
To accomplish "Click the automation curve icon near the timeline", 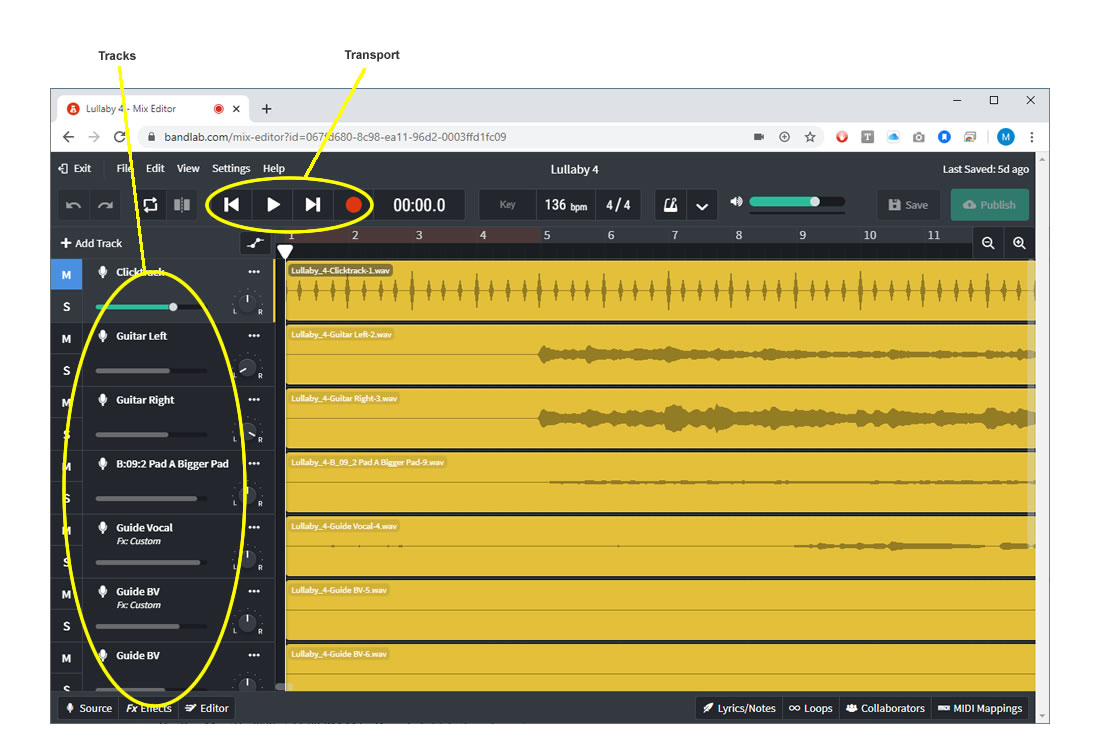I will [x=255, y=243].
